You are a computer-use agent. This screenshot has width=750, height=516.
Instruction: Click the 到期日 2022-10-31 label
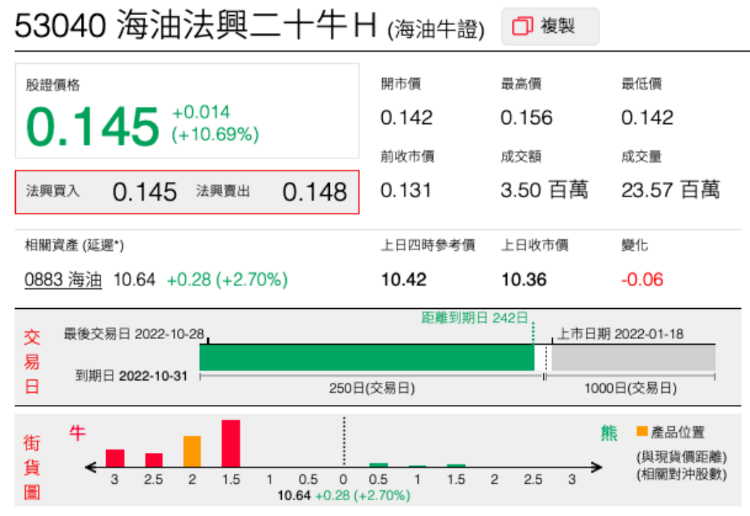pyautogui.click(x=131, y=376)
